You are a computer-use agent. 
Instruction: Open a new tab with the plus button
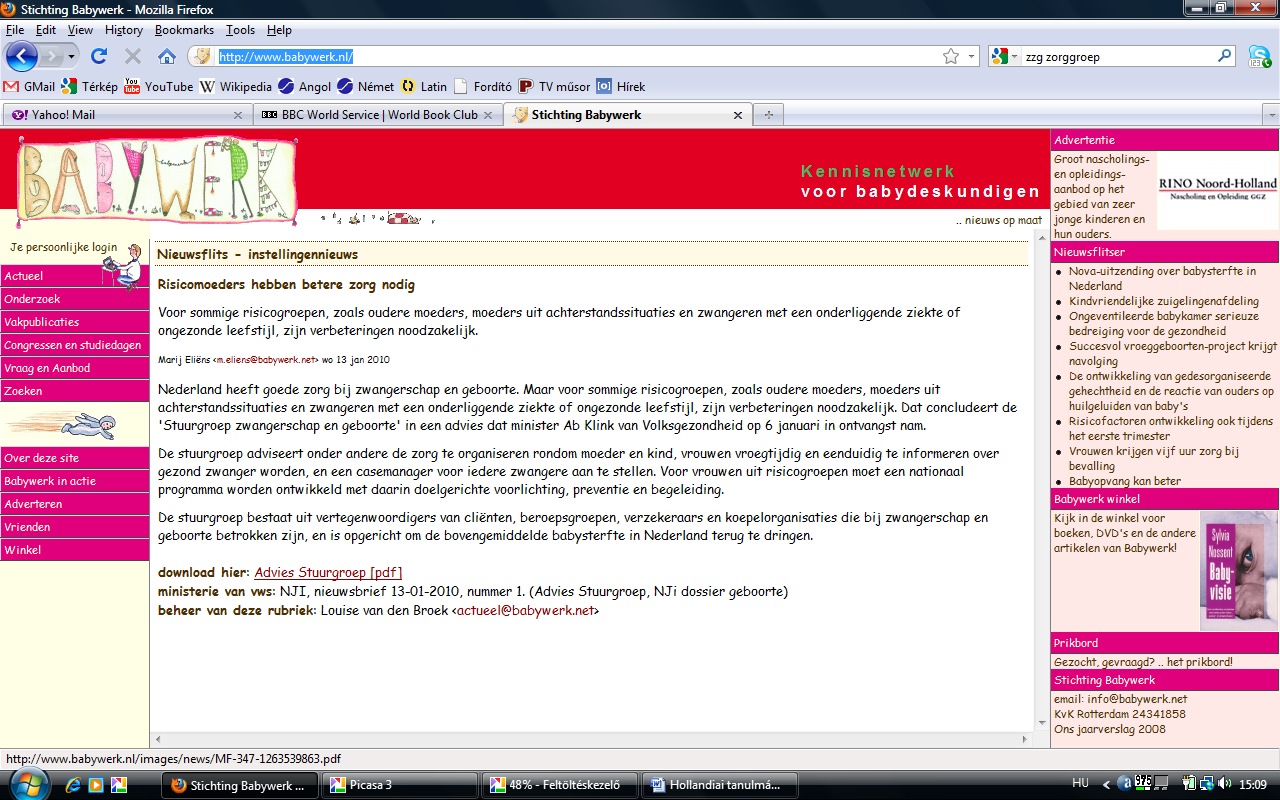pos(769,115)
